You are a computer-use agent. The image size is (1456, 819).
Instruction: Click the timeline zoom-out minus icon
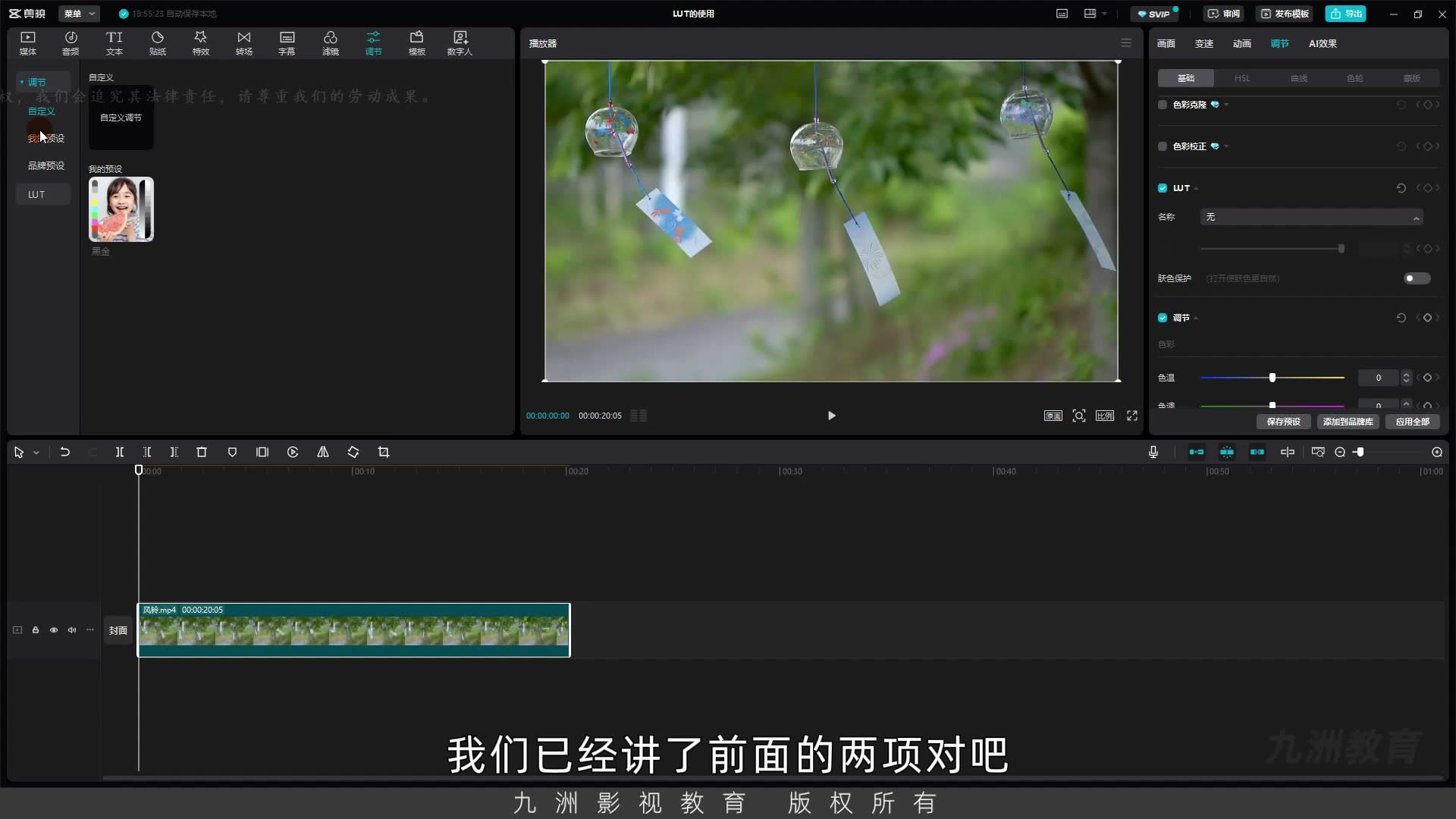click(1340, 452)
